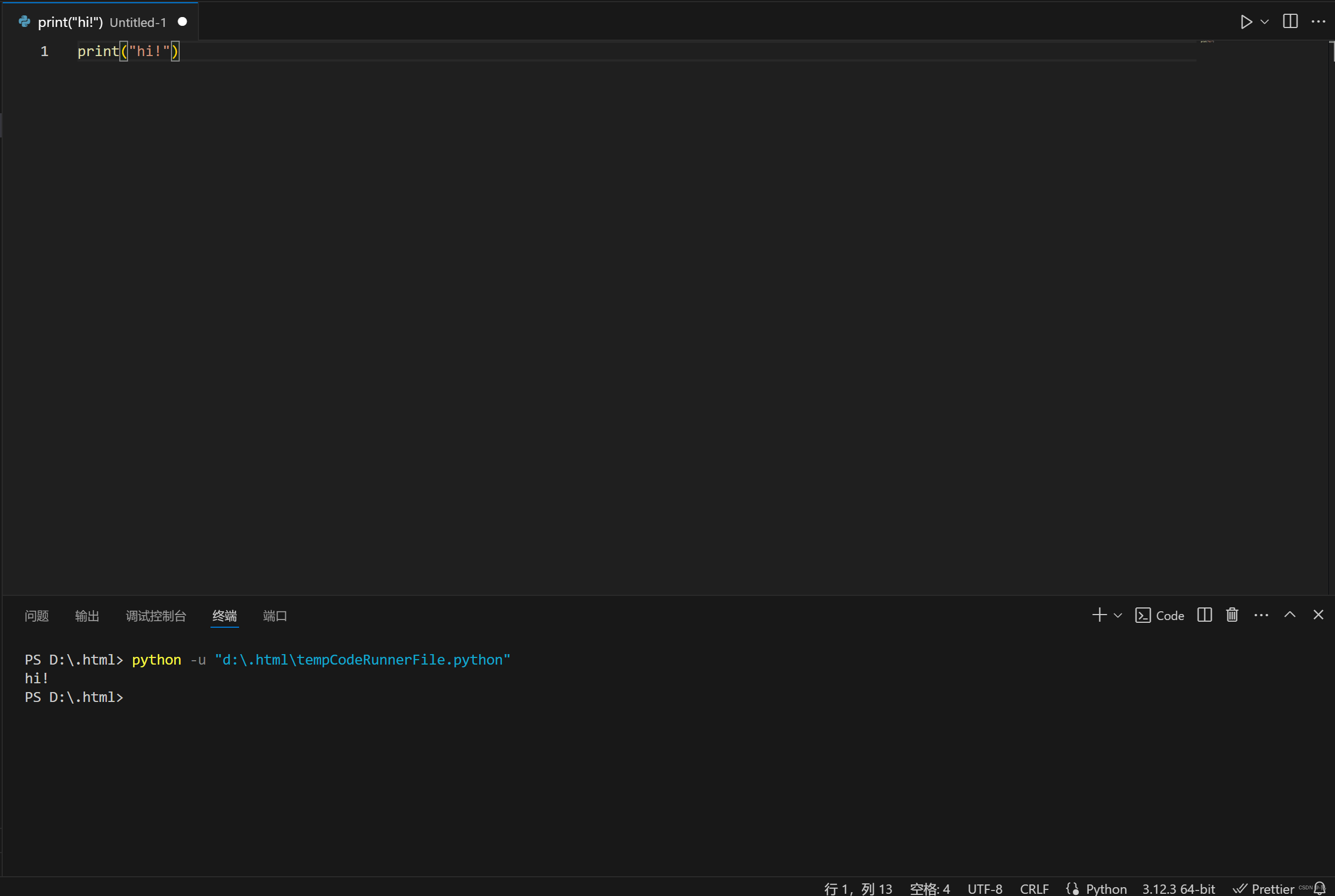The image size is (1335, 896).
Task: Switch to the 端口 tab
Action: (275, 616)
